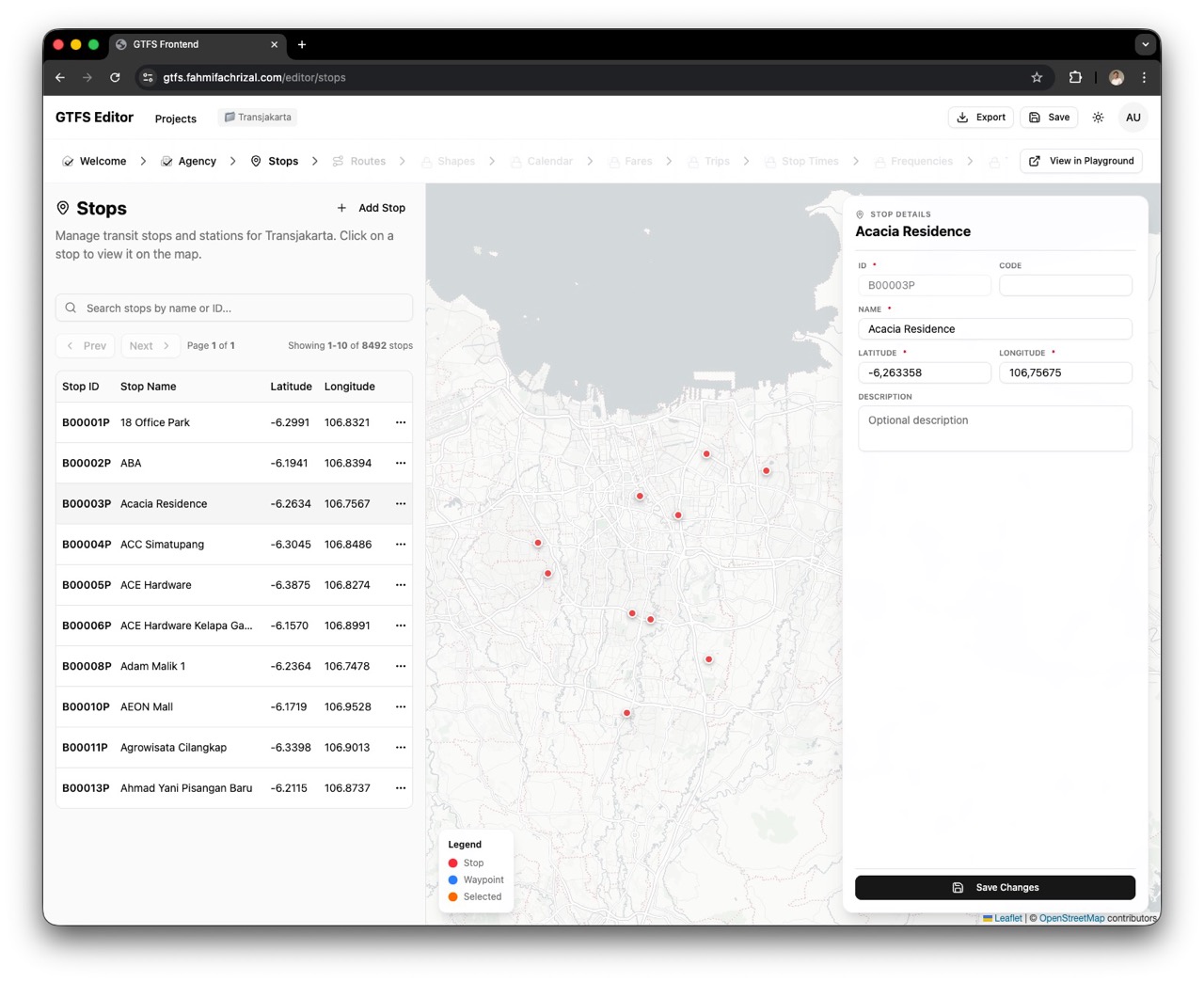Open the Projects menu item

(x=176, y=119)
